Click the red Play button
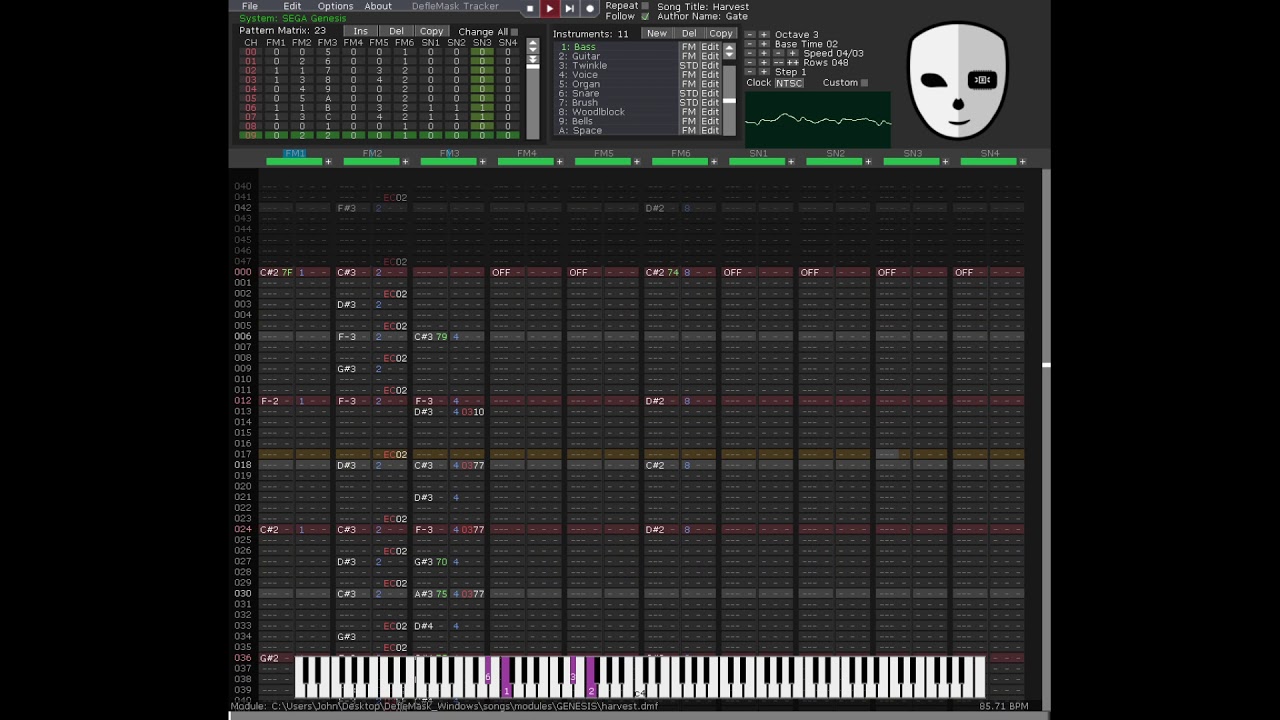Screen dimensions: 1280x720 [549, 8]
